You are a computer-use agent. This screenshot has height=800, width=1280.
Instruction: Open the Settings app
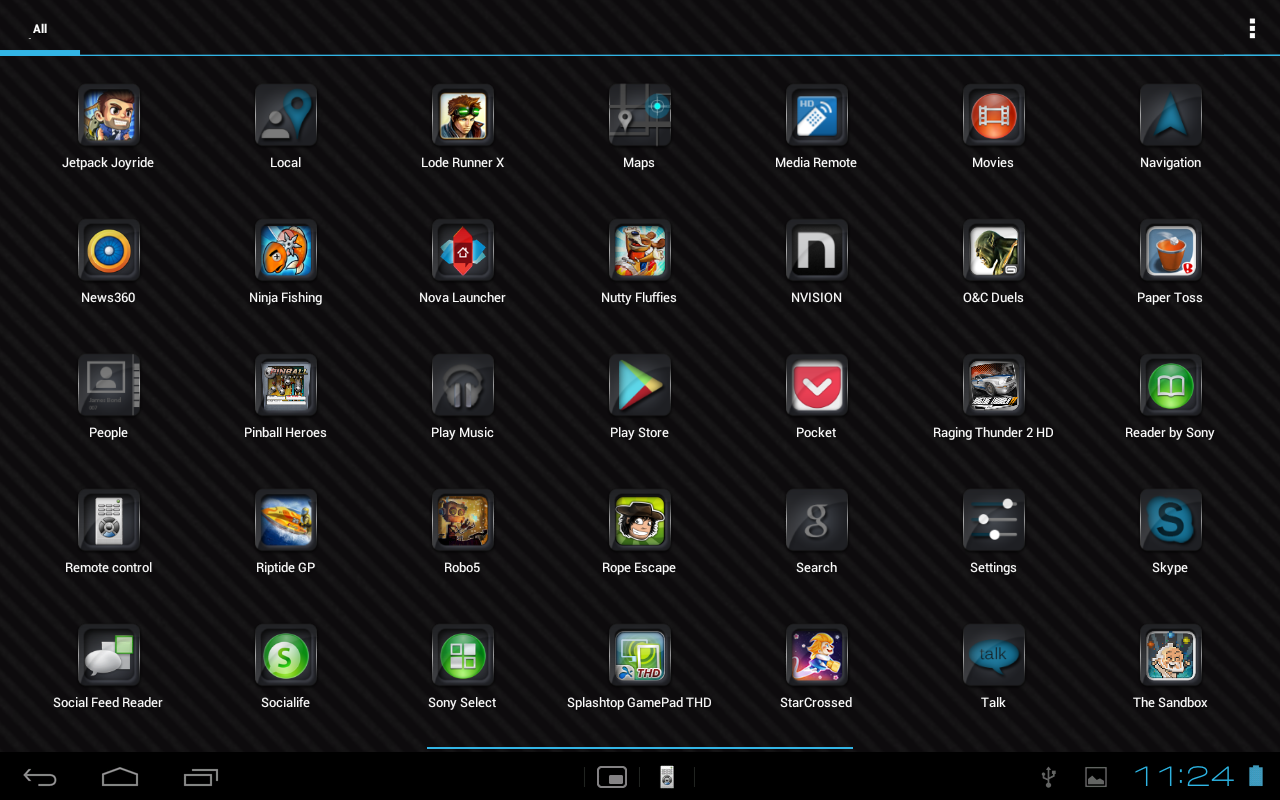[993, 520]
